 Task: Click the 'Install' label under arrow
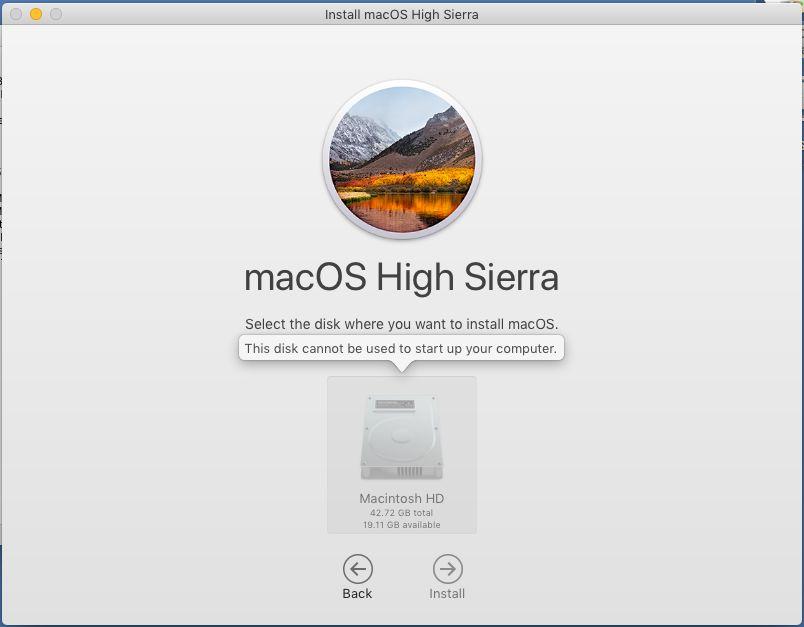[x=447, y=594]
